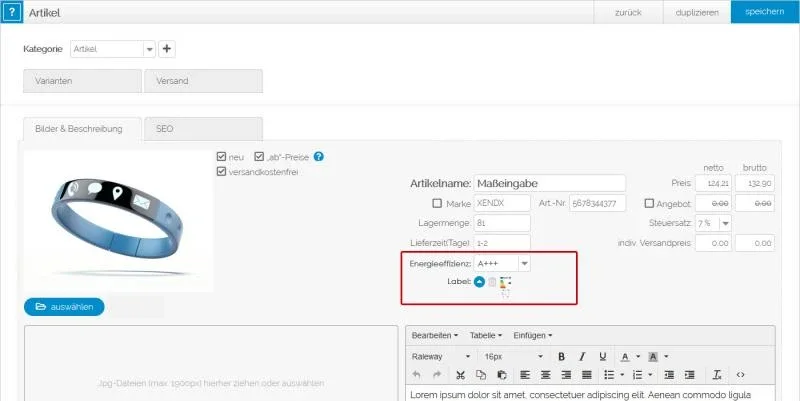The width and height of the screenshot is (800, 401).
Task: Add a category with the plus icon
Action: click(x=167, y=49)
